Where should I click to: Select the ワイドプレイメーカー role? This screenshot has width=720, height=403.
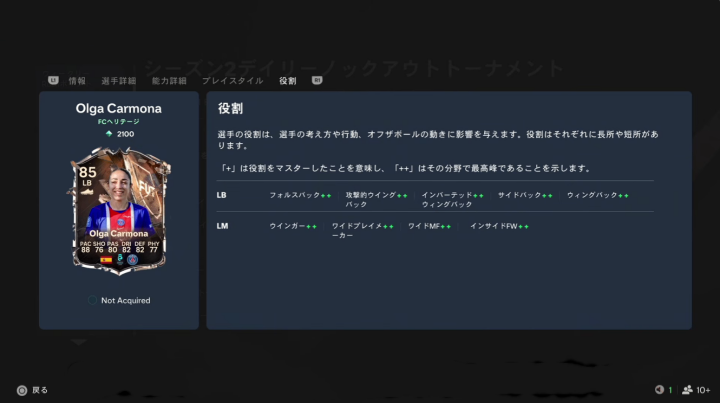coord(362,230)
